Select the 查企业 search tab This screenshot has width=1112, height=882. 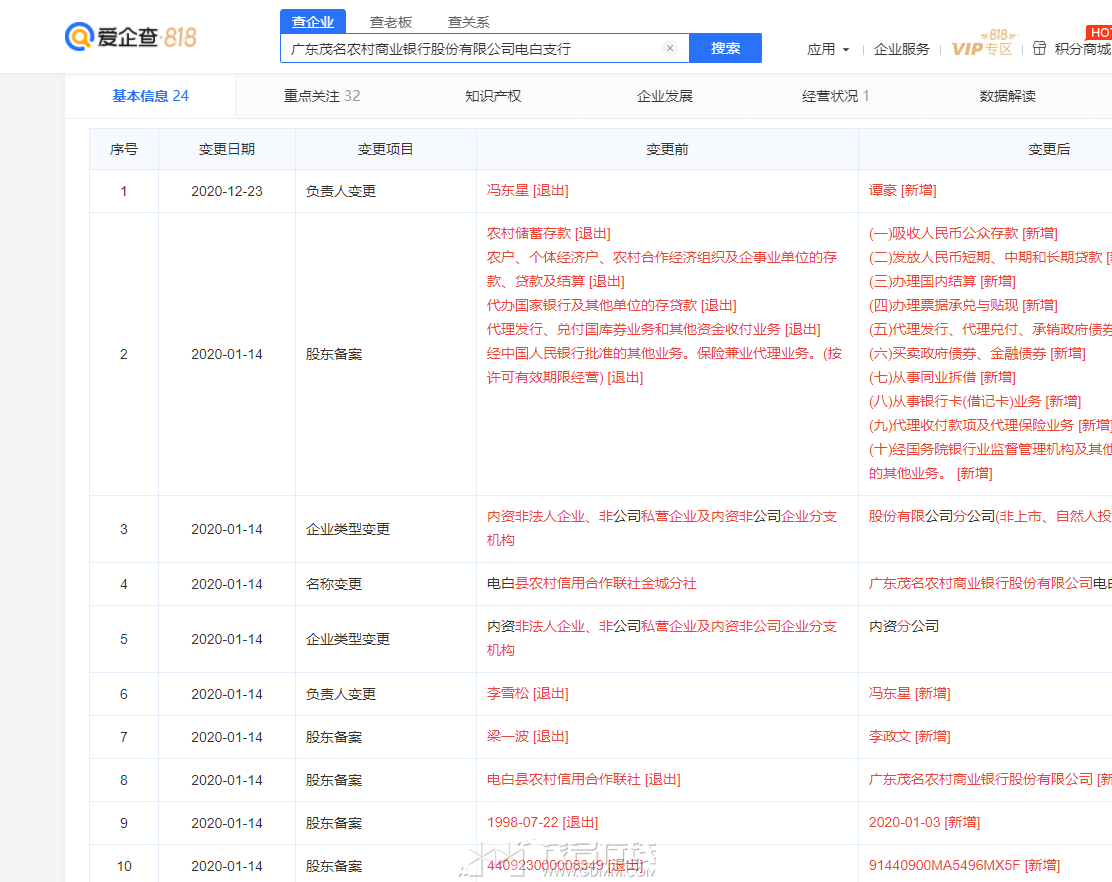pyautogui.click(x=313, y=22)
